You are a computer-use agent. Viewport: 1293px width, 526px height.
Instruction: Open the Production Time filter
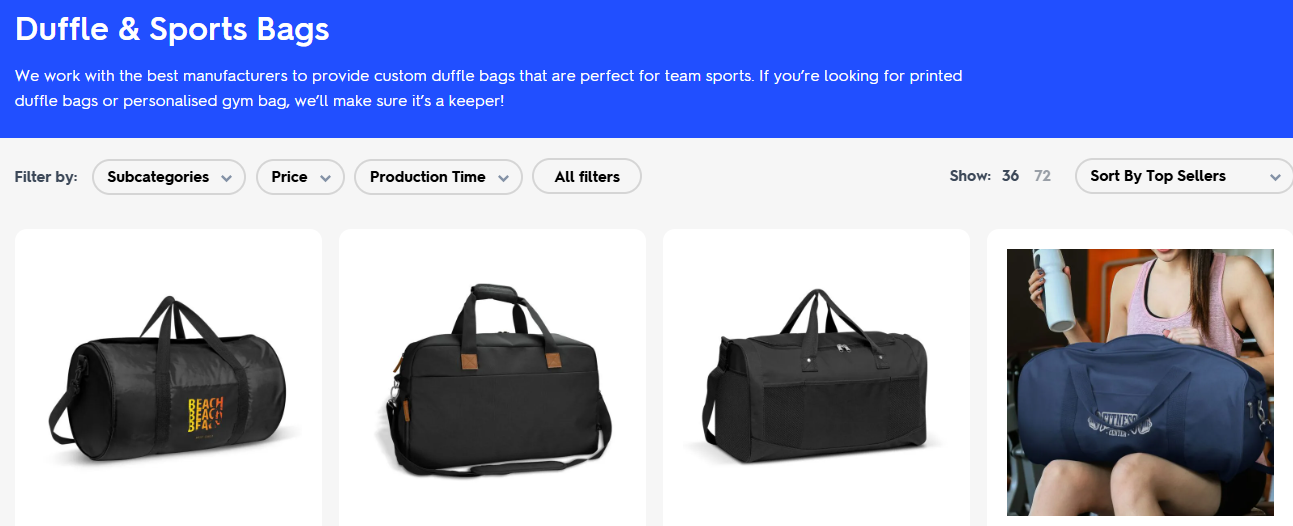438,177
